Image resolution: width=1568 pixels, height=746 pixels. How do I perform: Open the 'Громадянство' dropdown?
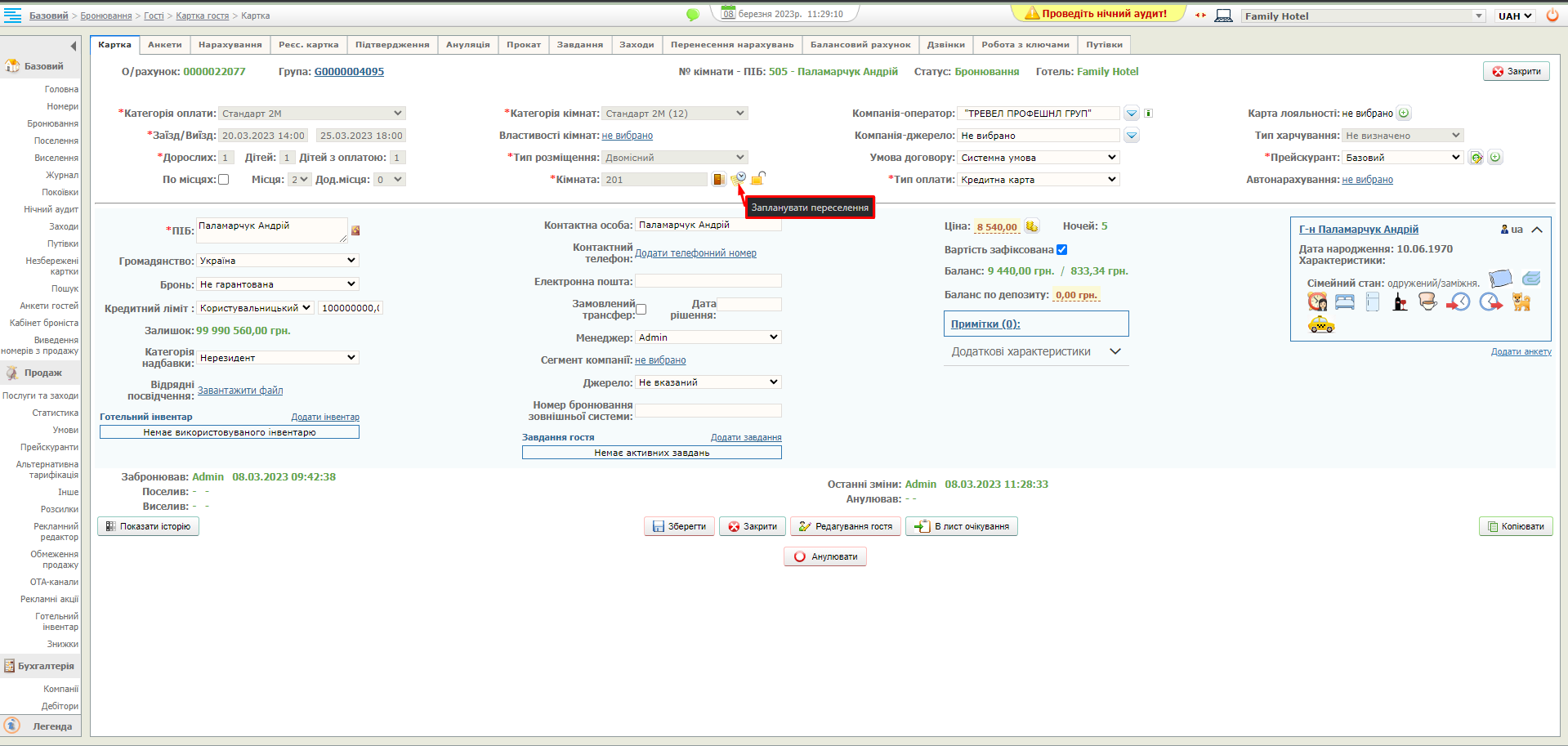tap(278, 261)
